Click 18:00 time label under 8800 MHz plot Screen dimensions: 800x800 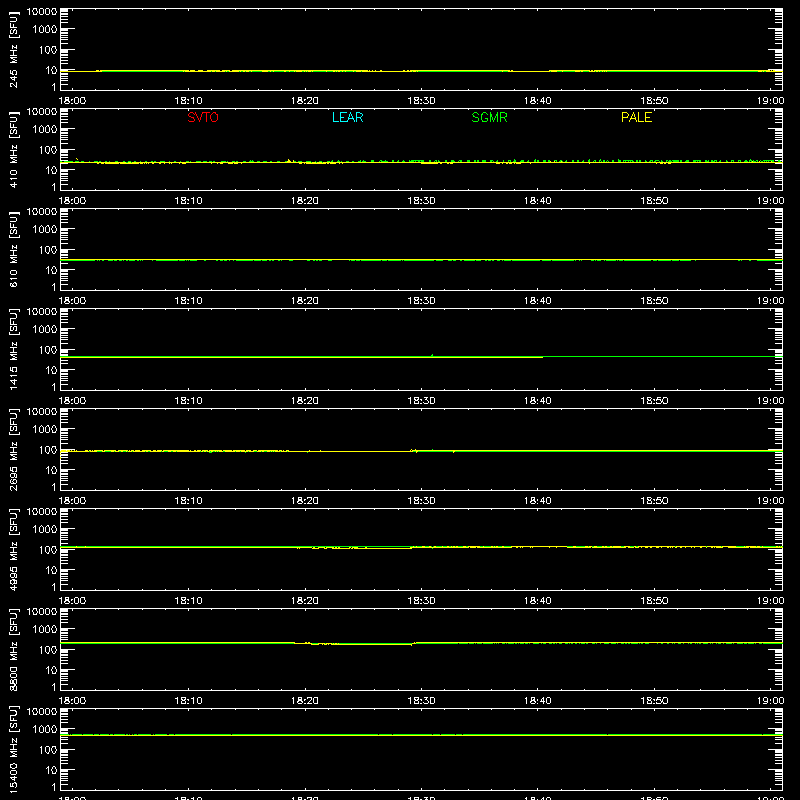pos(72,701)
